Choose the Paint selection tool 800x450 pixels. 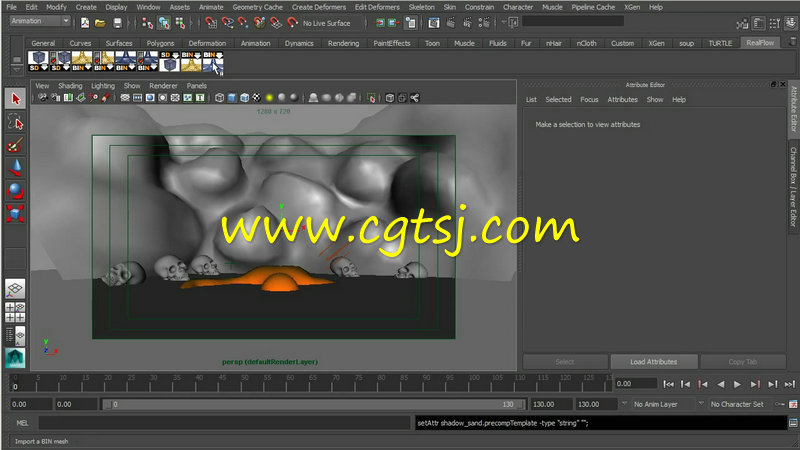pyautogui.click(x=15, y=145)
